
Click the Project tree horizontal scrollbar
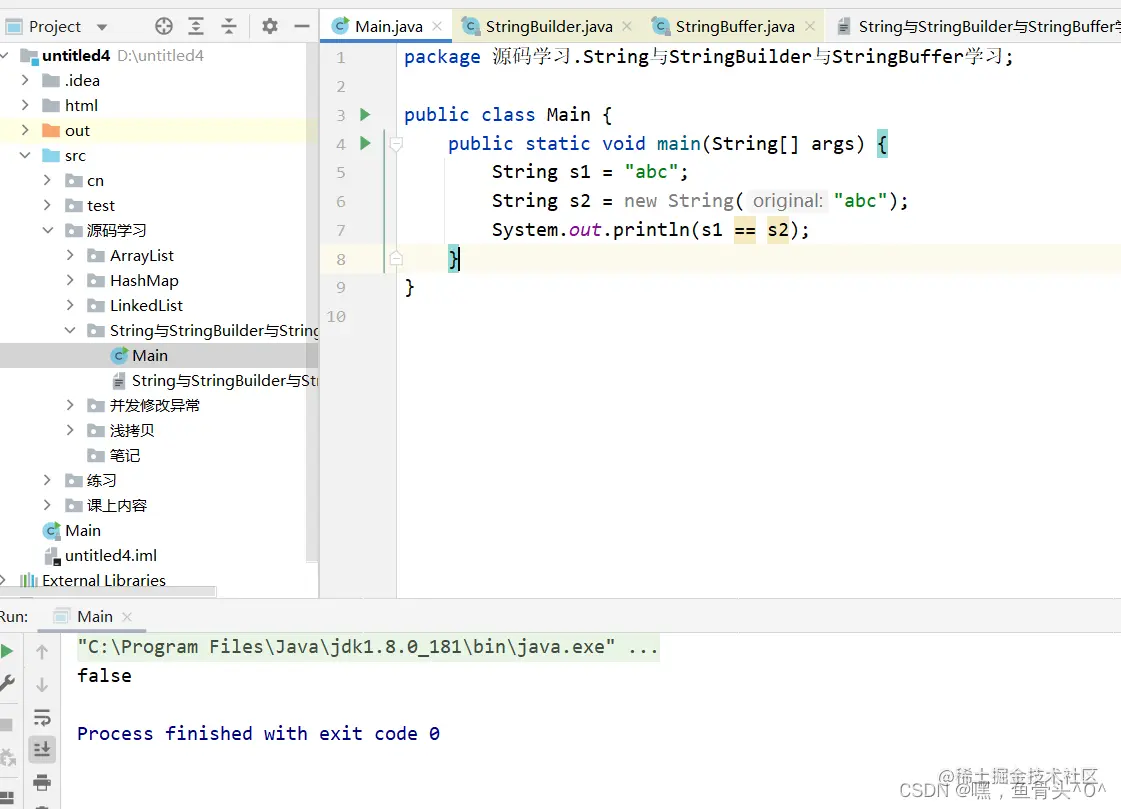[108, 592]
